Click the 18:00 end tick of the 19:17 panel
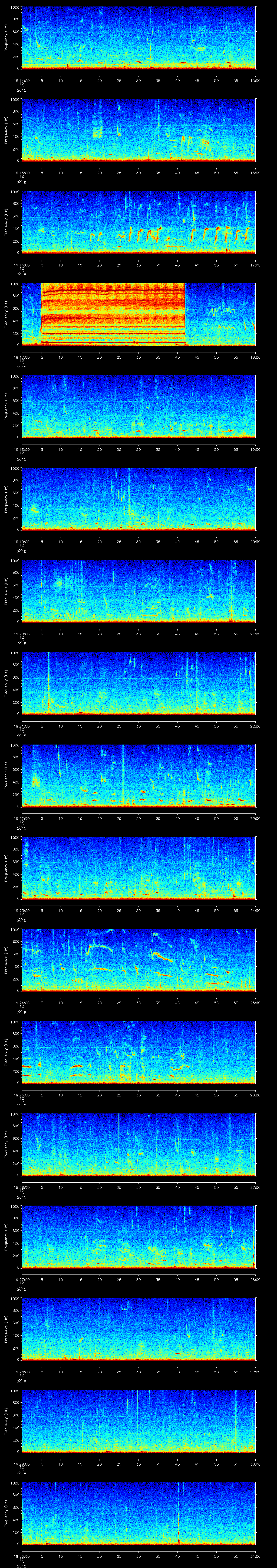 click(255, 357)
